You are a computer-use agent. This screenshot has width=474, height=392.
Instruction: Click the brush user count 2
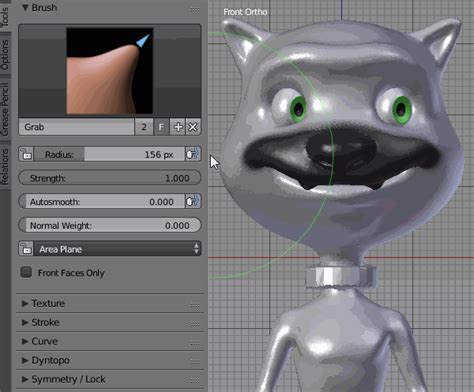pyautogui.click(x=144, y=127)
